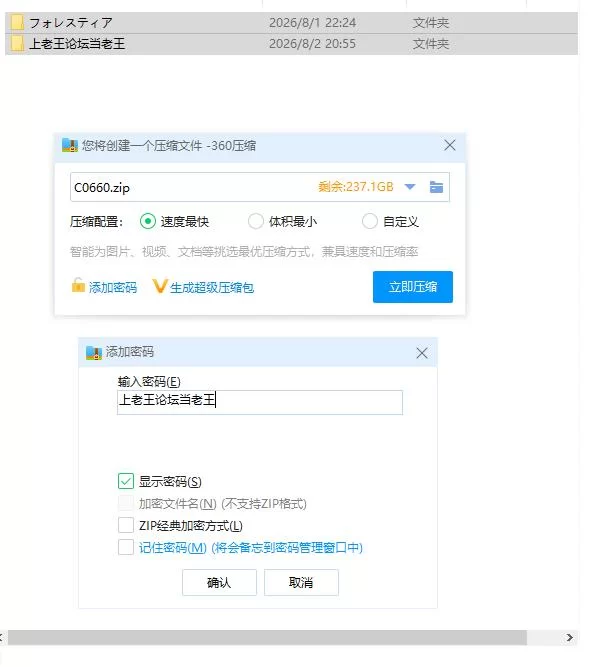Viewport: 597px width, 667px height.
Task: Close the 添加密码 dialog with the X
Action: coord(422,353)
